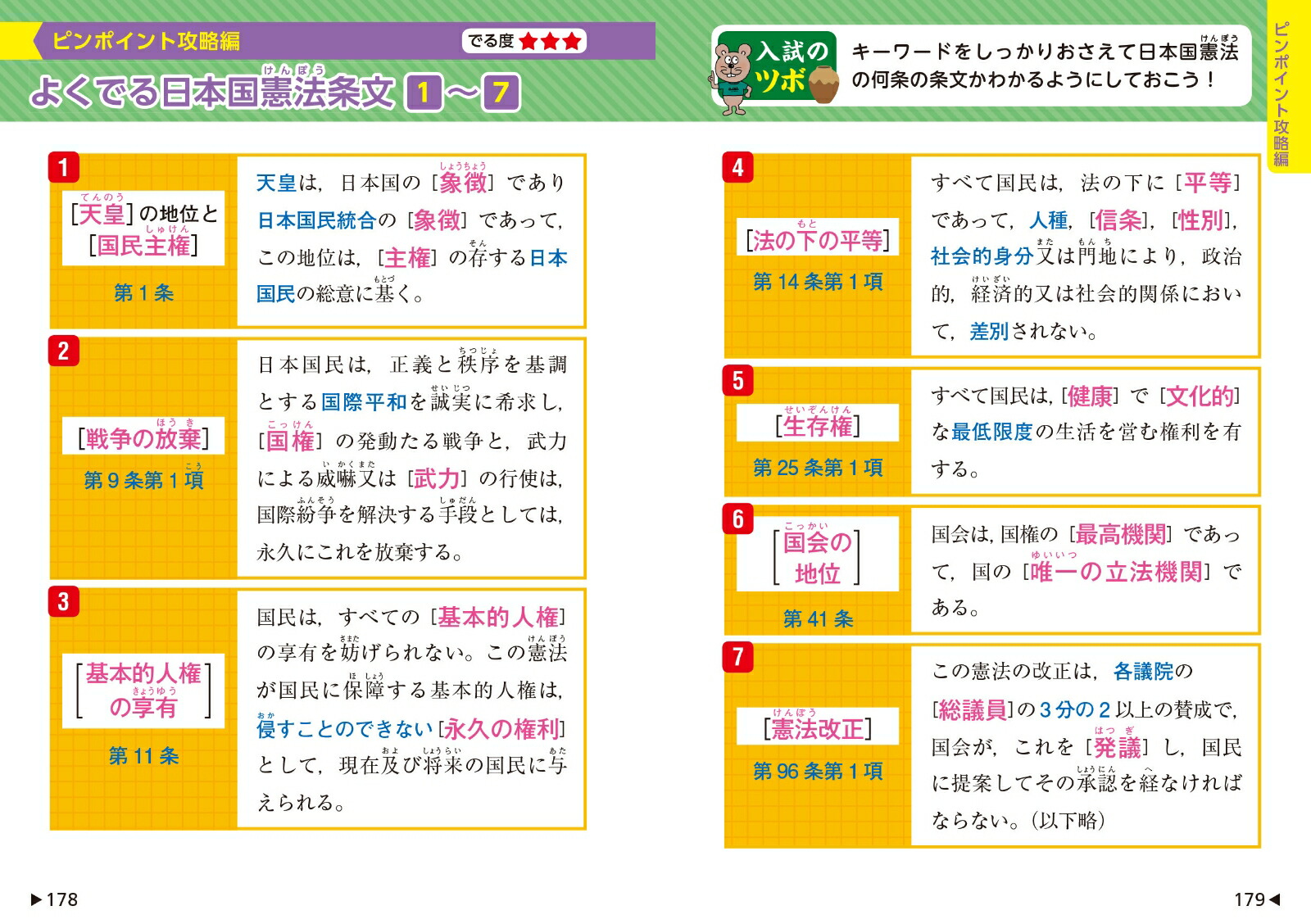Click the red number 3 badge
This screenshot has width=1311, height=924.
pyautogui.click(x=63, y=601)
